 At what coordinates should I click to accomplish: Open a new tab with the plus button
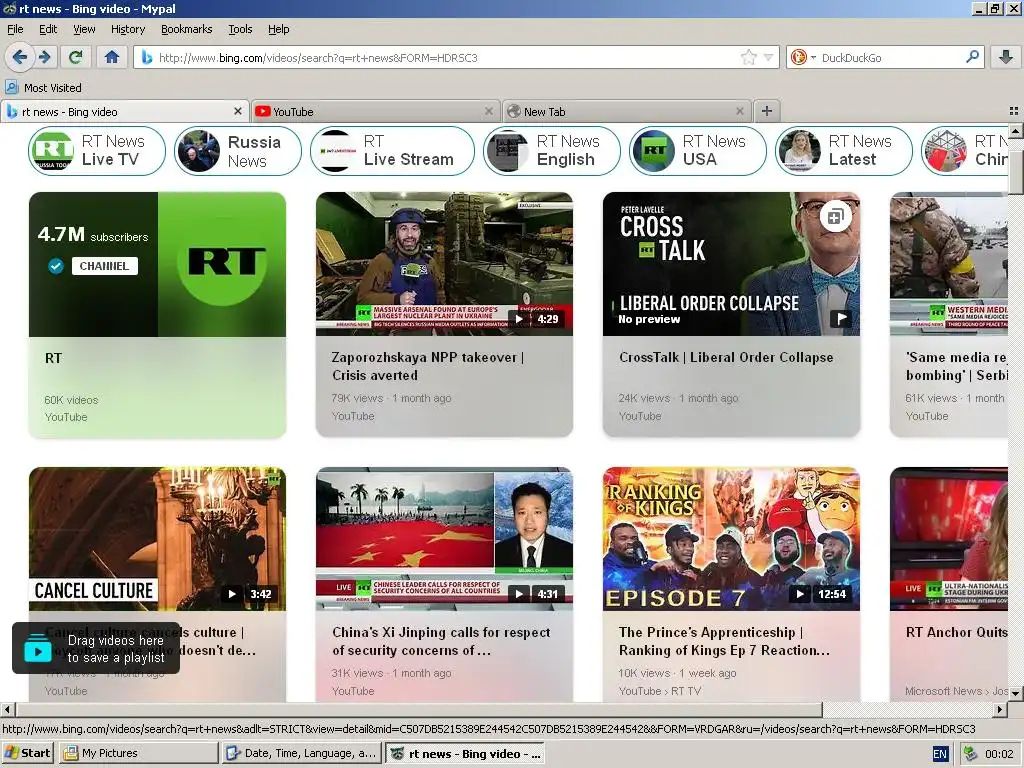(x=767, y=111)
